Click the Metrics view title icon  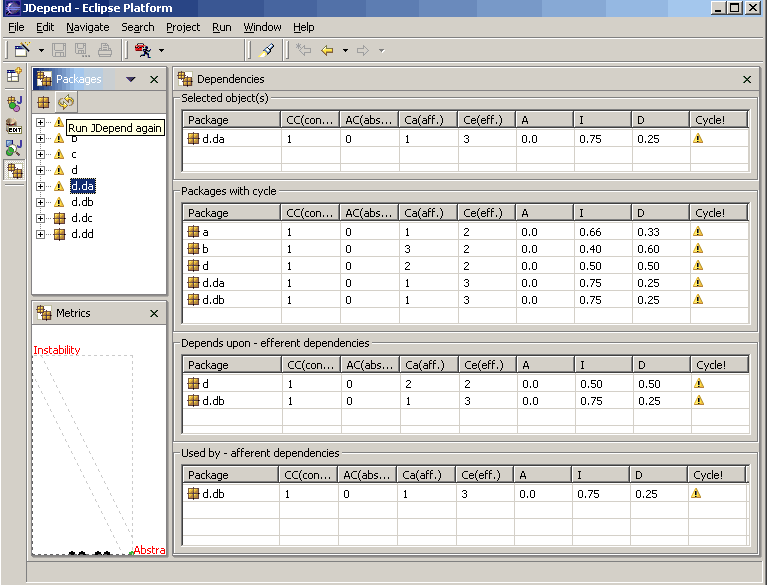coord(44,313)
